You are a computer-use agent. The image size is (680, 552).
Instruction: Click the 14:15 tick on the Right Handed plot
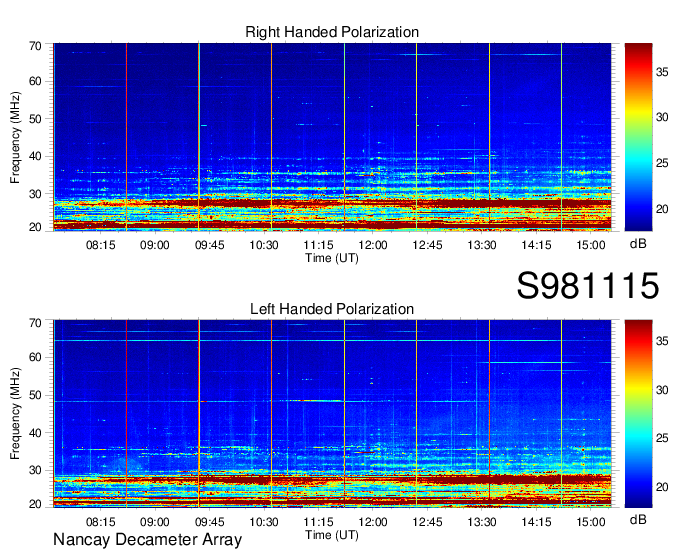[536, 245]
